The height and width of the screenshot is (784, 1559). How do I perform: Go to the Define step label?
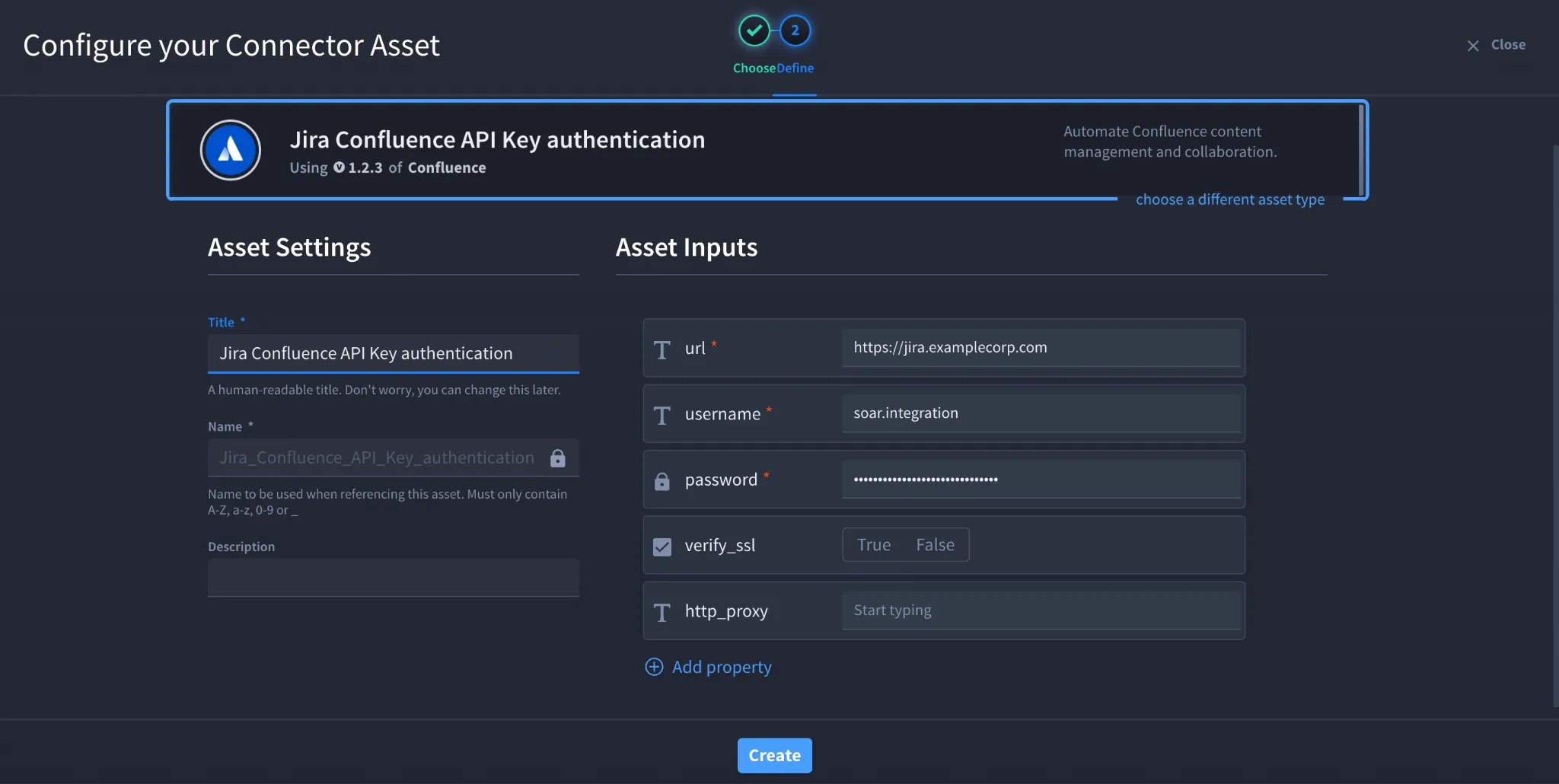pyautogui.click(x=795, y=68)
